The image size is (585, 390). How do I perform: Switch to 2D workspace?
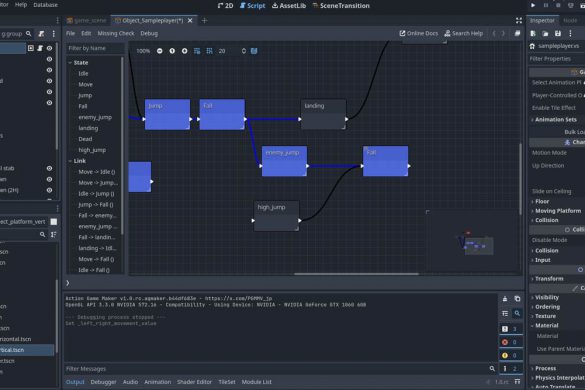tap(225, 6)
